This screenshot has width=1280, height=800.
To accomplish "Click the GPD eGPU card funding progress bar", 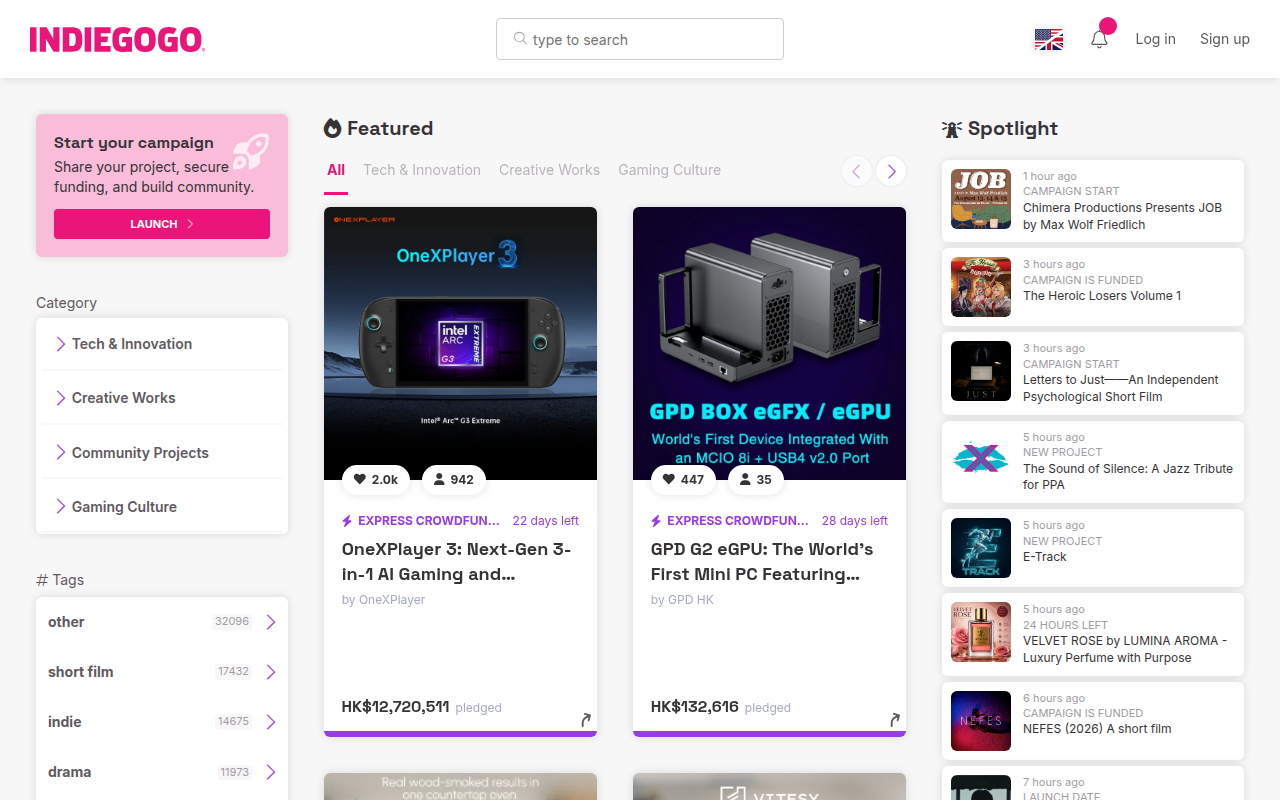I will coord(769,734).
